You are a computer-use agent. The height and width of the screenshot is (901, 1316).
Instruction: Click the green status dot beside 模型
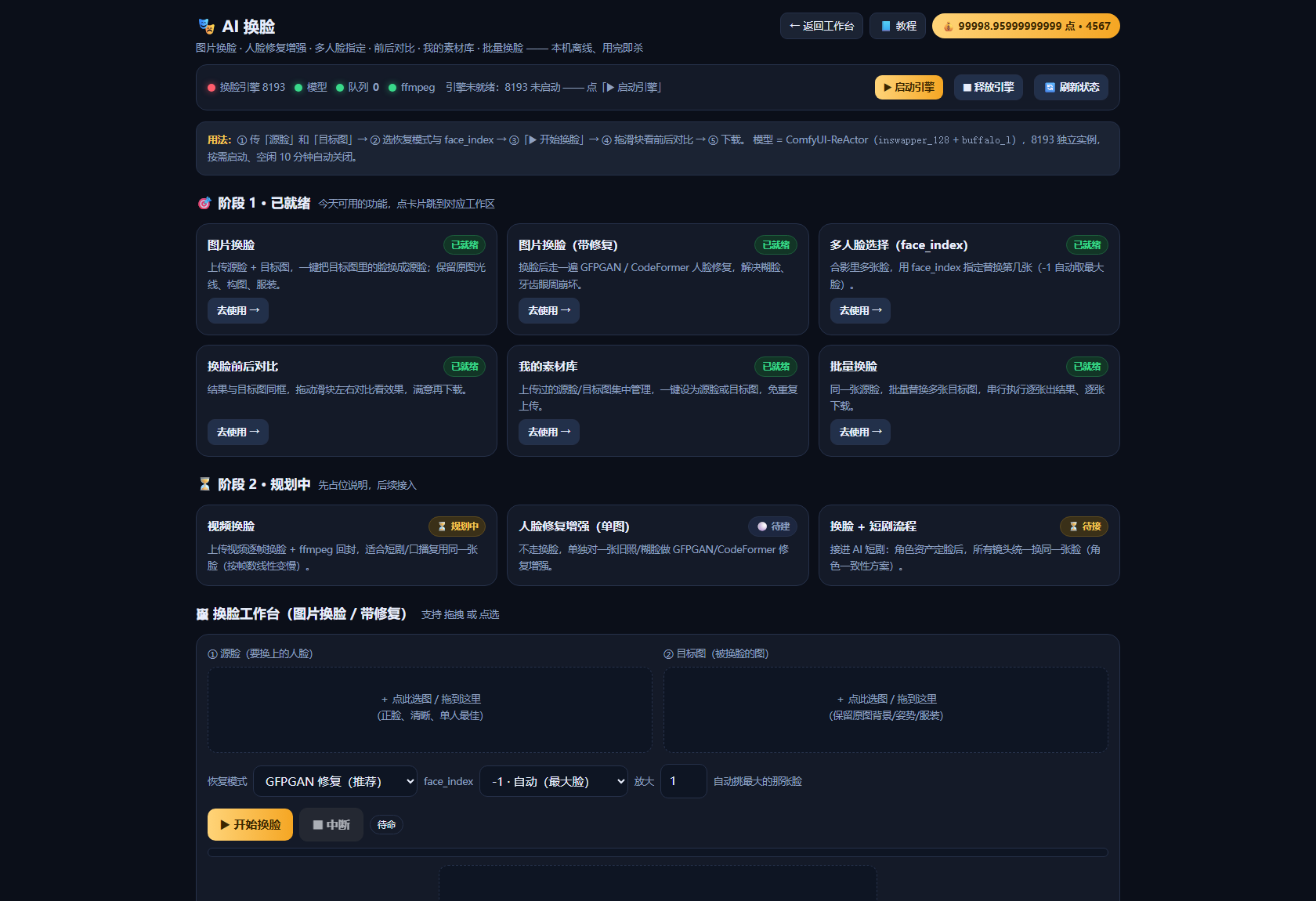[x=298, y=88]
